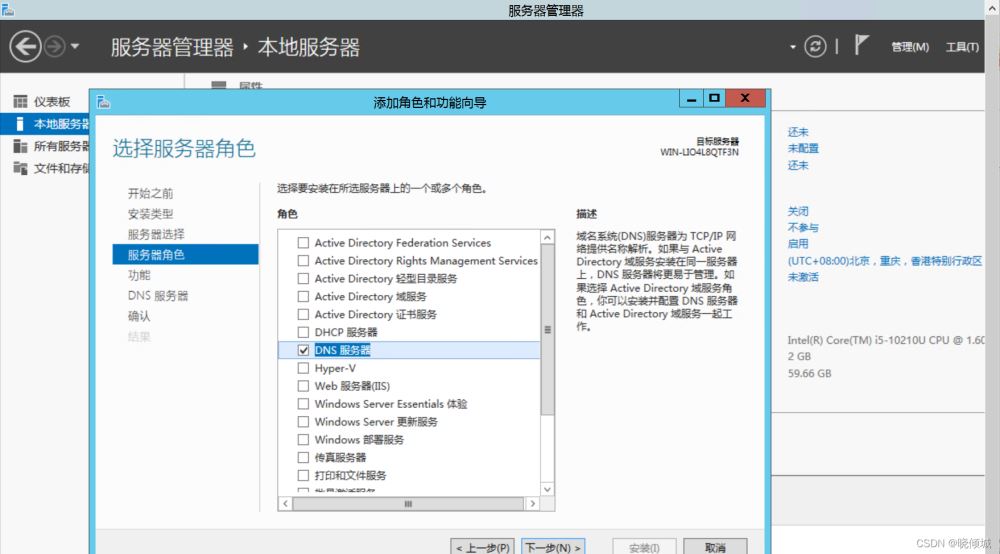Uncheck the DNS 服务器 checkbox
Screen dimensions: 1000x554
(303, 350)
